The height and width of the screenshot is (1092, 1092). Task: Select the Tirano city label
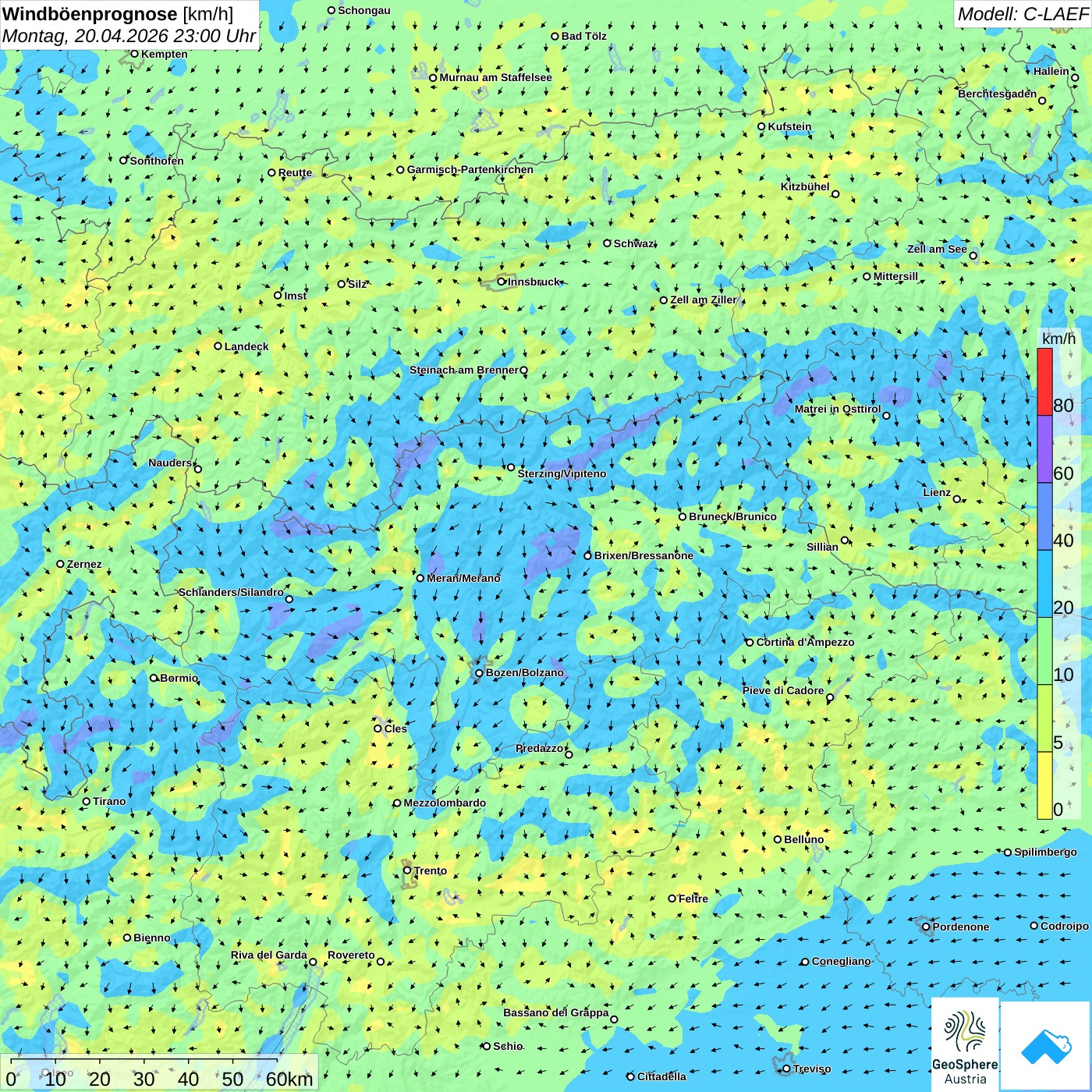click(109, 801)
